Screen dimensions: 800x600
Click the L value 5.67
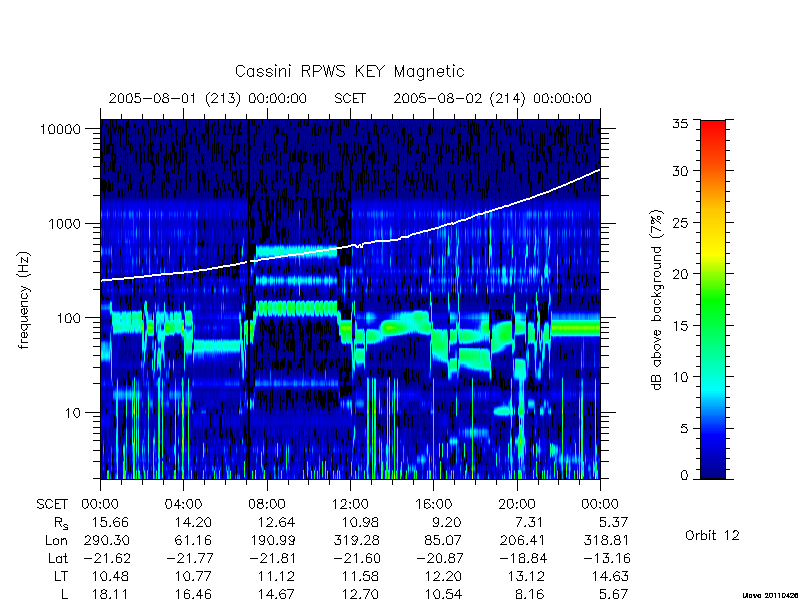point(613,594)
